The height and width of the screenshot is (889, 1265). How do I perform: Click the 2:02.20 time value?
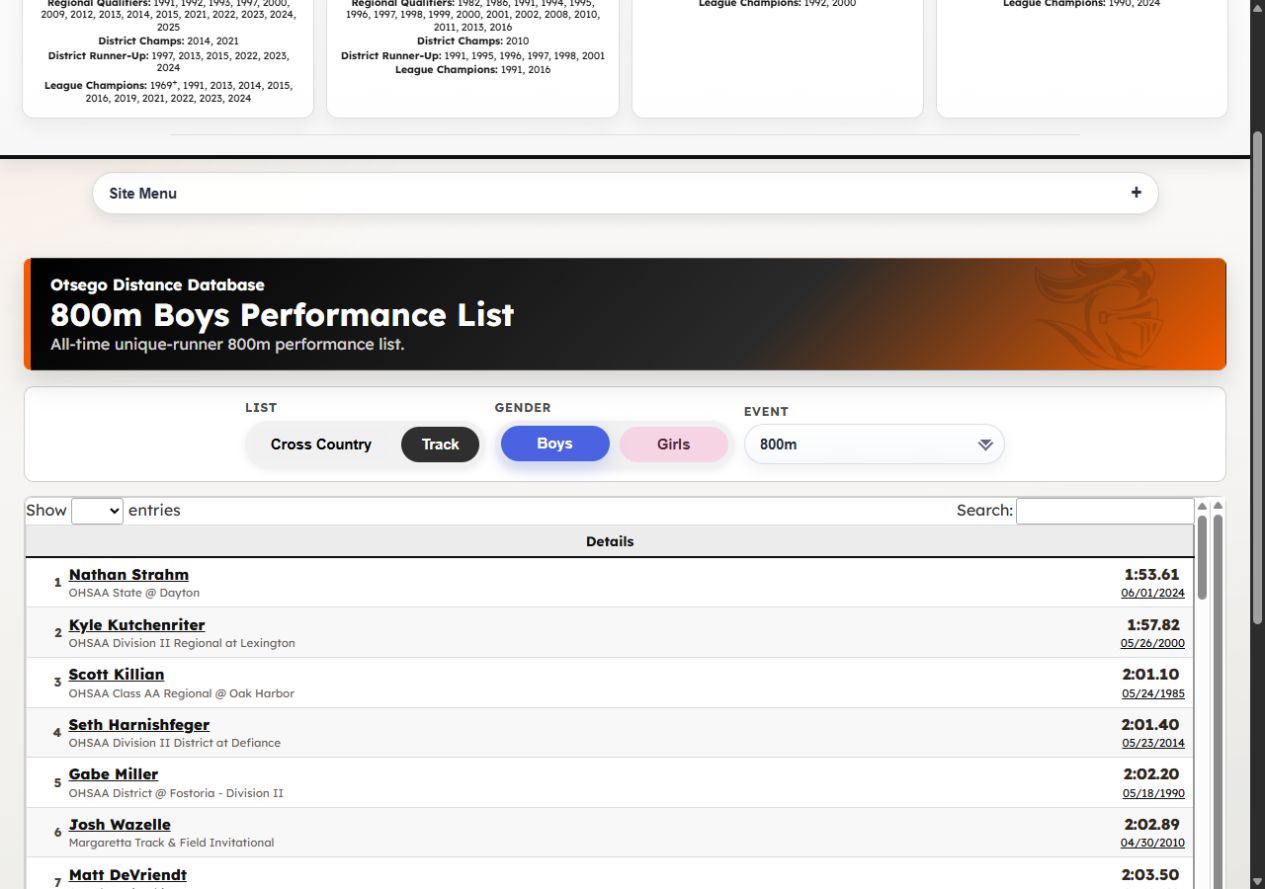pos(1151,775)
